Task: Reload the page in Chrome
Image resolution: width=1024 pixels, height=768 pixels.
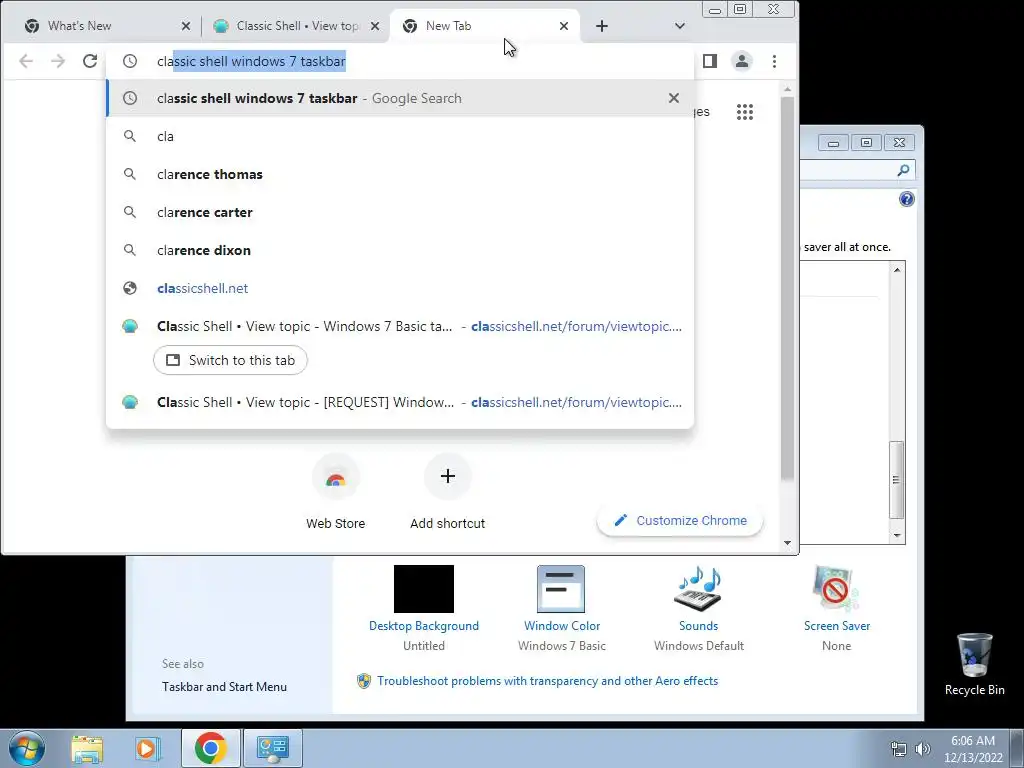Action: click(90, 61)
